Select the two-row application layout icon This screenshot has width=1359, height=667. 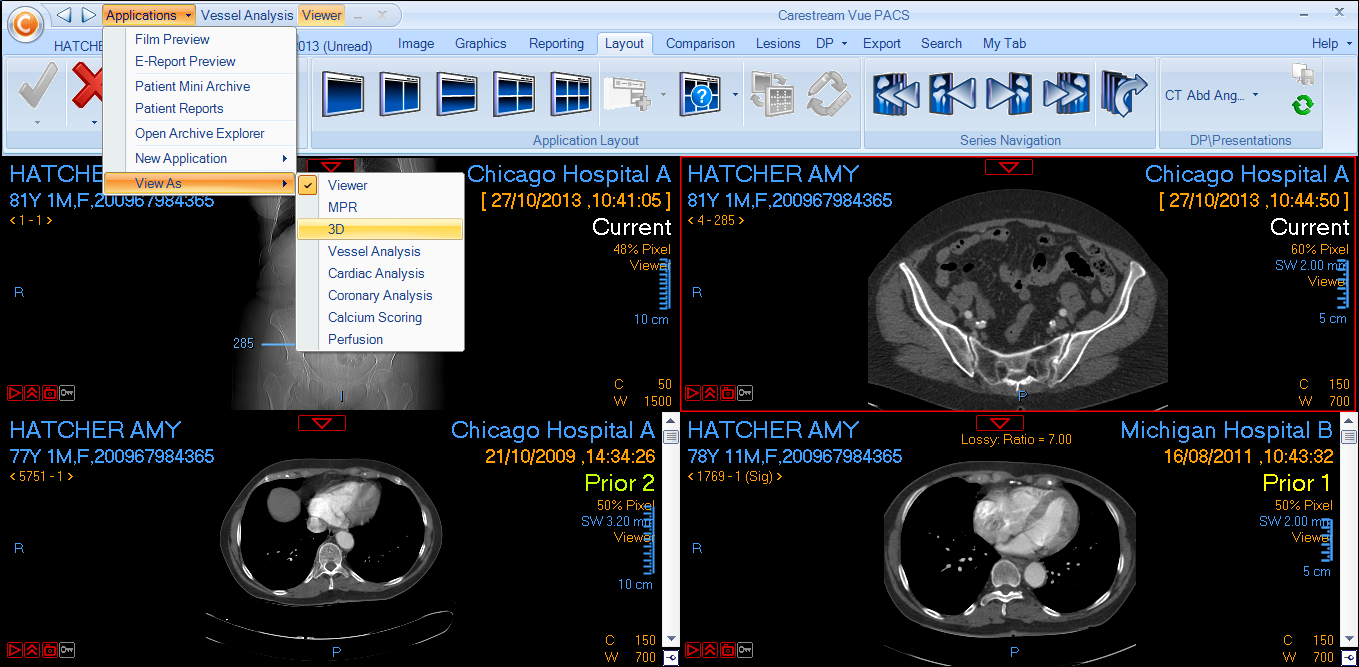458,94
